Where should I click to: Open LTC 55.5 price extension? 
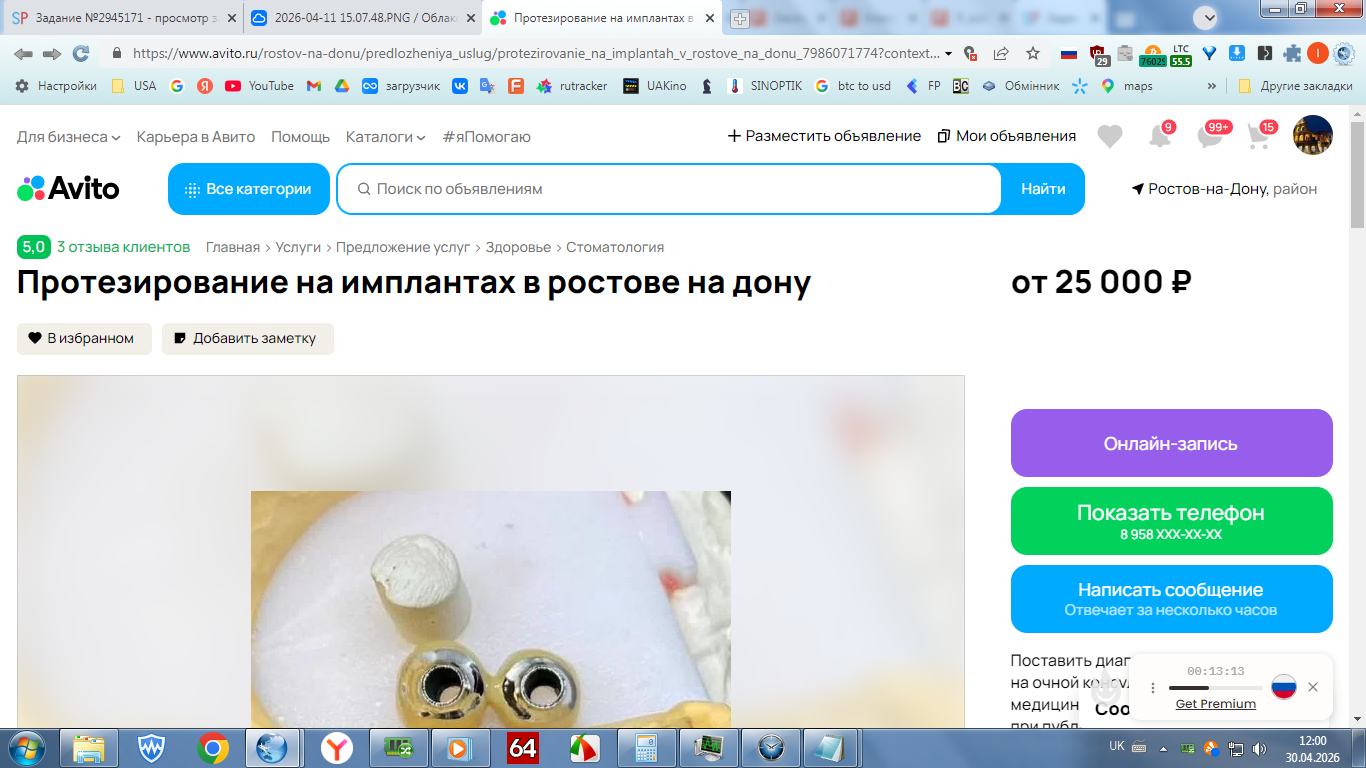(1181, 55)
